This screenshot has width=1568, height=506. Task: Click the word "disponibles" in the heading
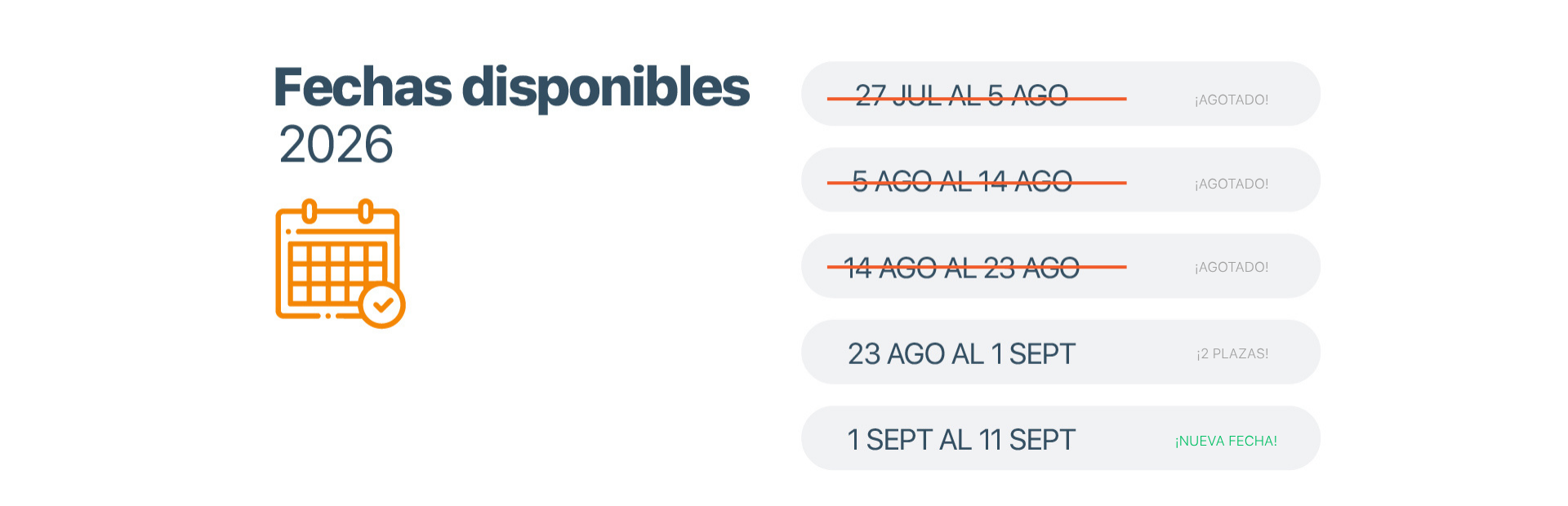coord(605,87)
